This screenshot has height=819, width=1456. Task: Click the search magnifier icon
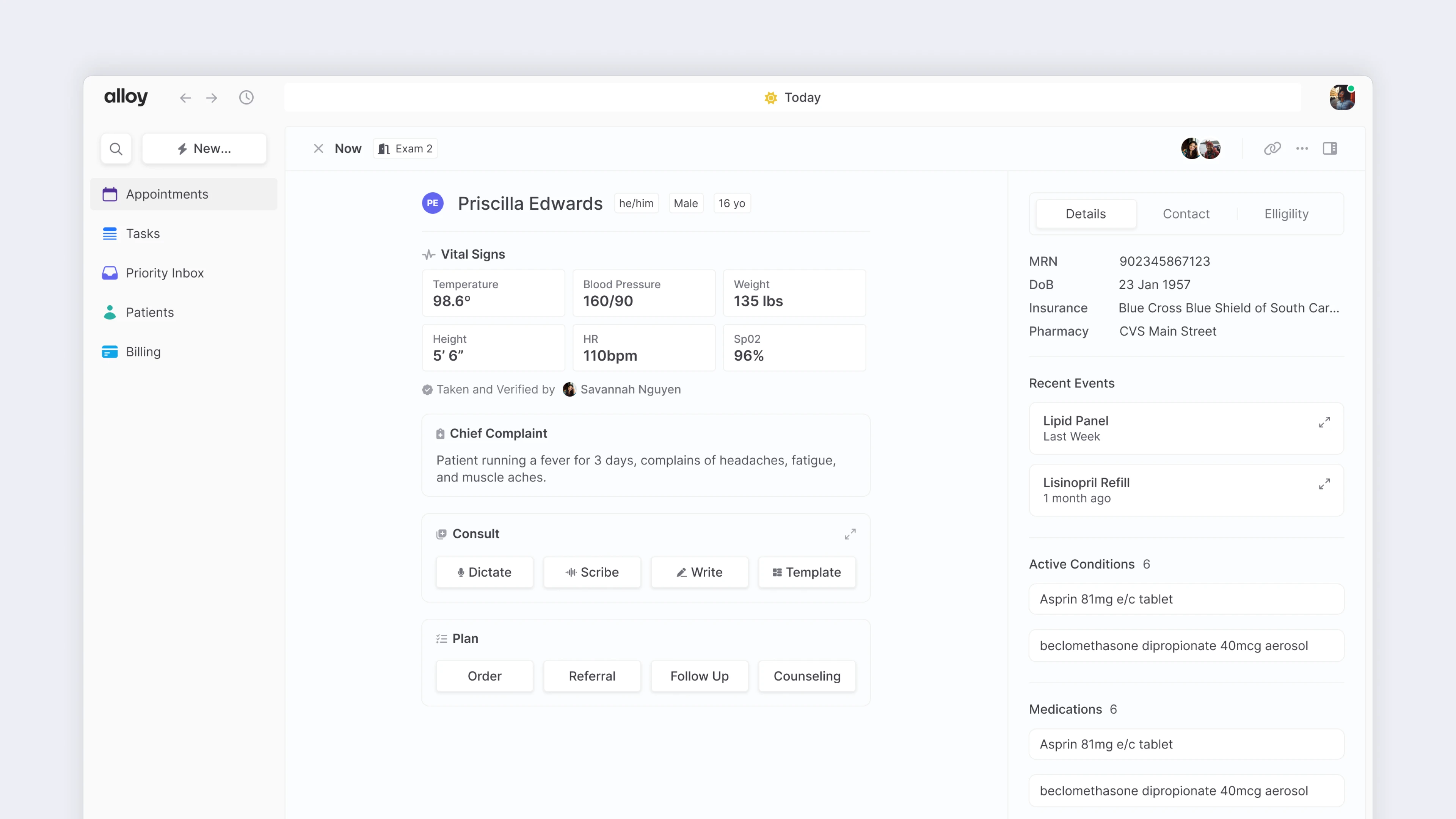(116, 149)
